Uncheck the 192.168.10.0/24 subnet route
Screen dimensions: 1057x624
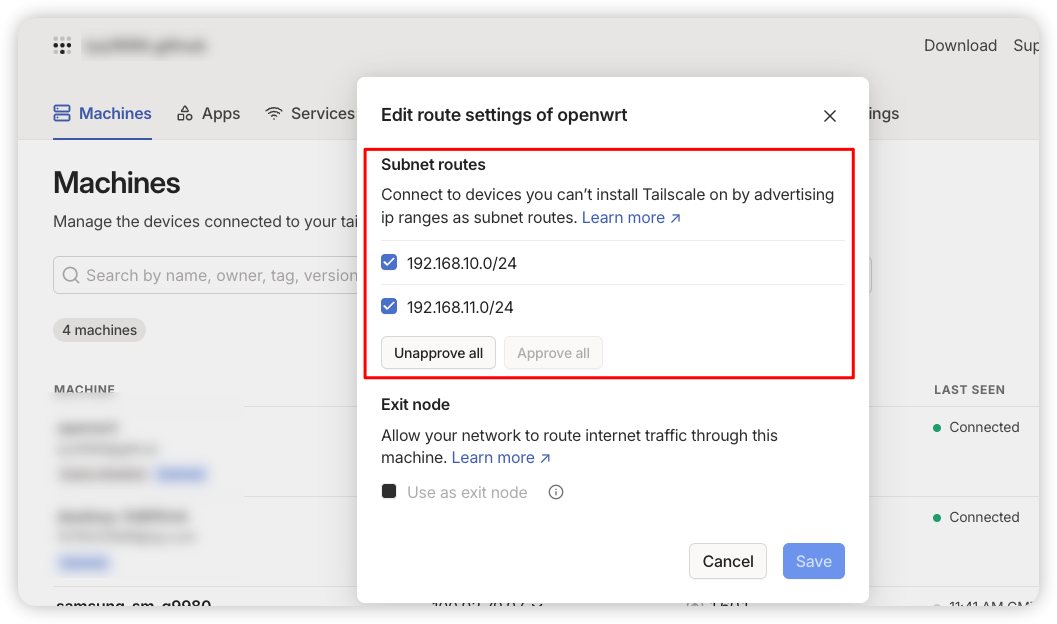tap(389, 263)
